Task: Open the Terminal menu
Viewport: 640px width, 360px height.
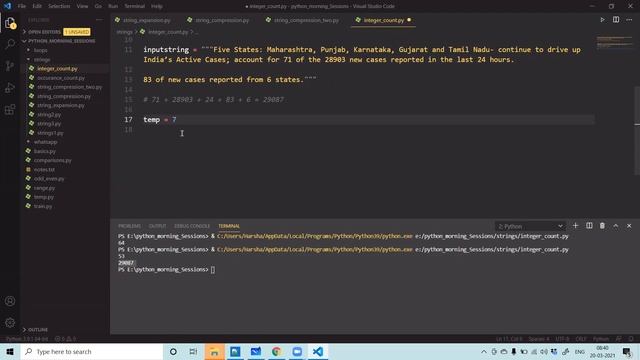Action: (135, 6)
